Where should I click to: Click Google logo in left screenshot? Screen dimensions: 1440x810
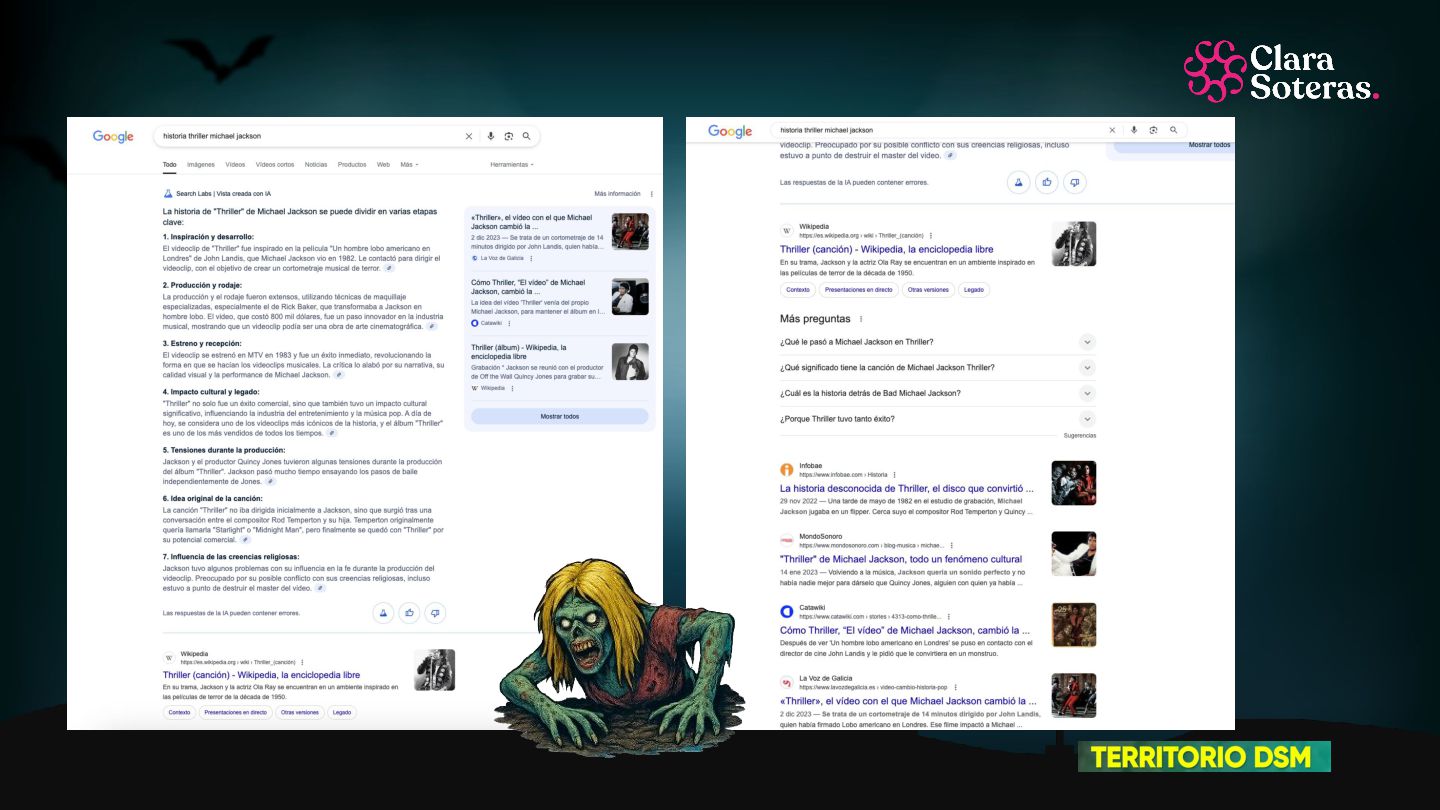[x=113, y=137]
